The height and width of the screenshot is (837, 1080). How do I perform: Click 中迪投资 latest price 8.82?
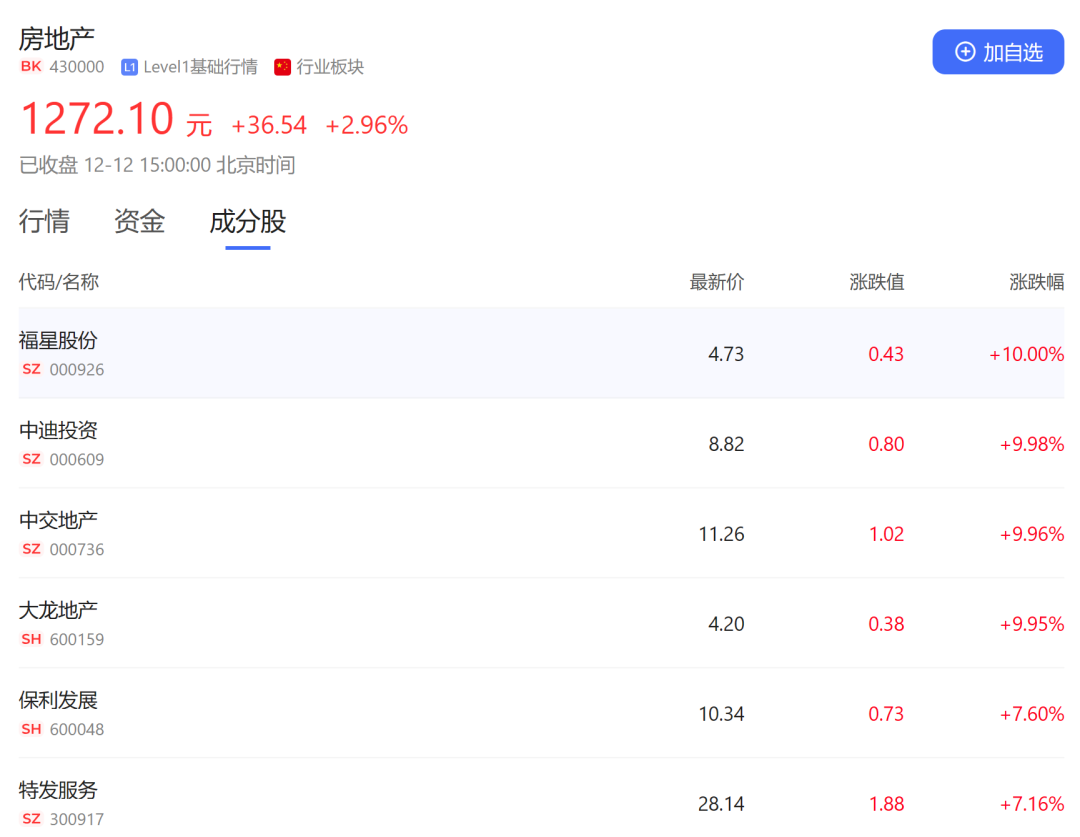pos(726,444)
